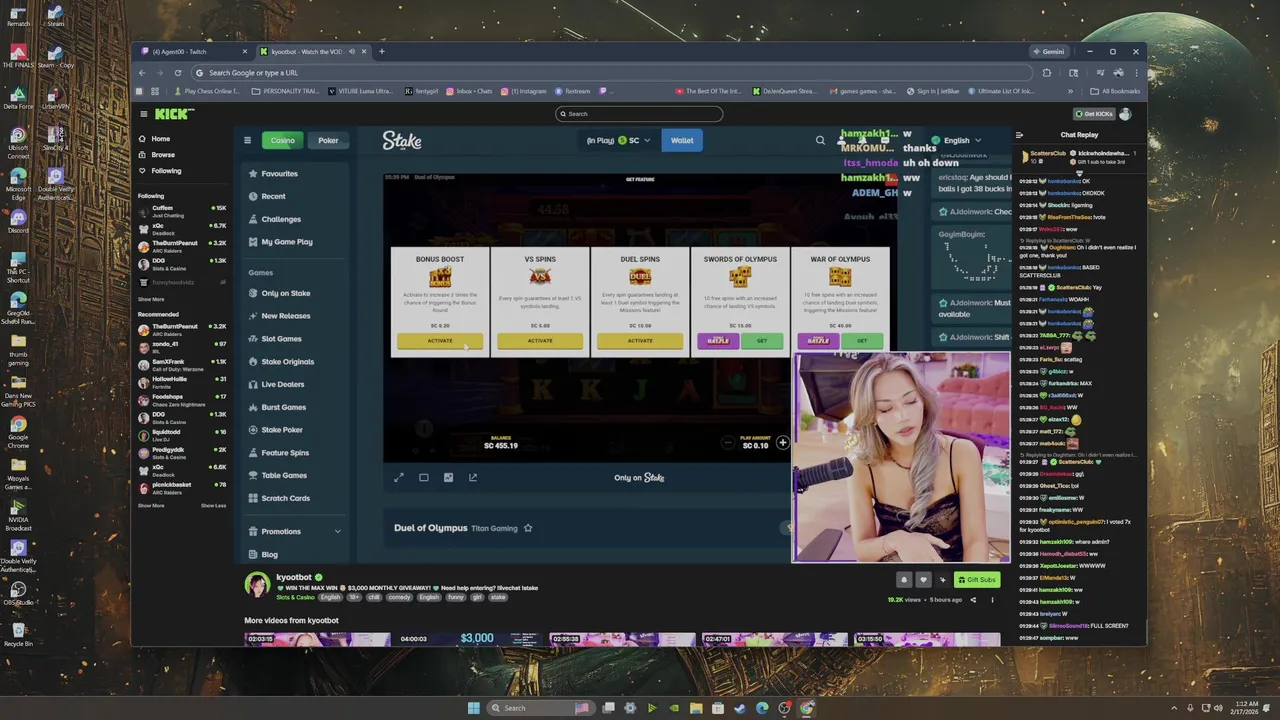Open the Windows Start menu
The image size is (1280, 720).
(x=473, y=708)
